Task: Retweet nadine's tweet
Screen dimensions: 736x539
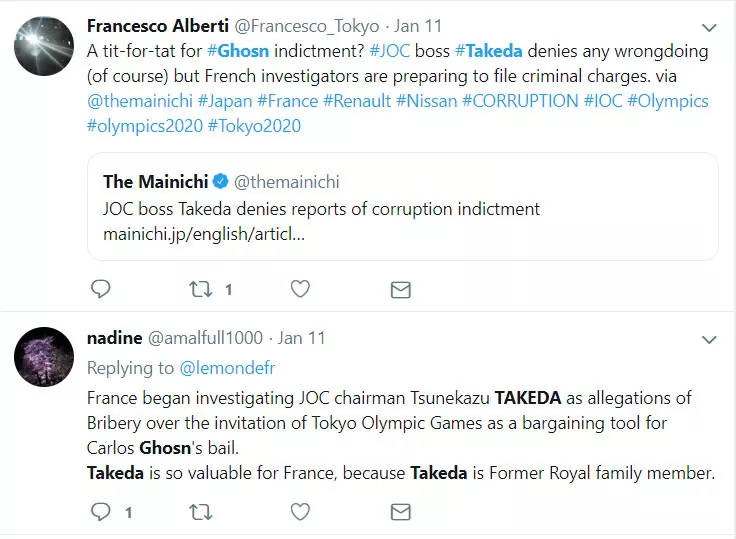Action: (200, 512)
